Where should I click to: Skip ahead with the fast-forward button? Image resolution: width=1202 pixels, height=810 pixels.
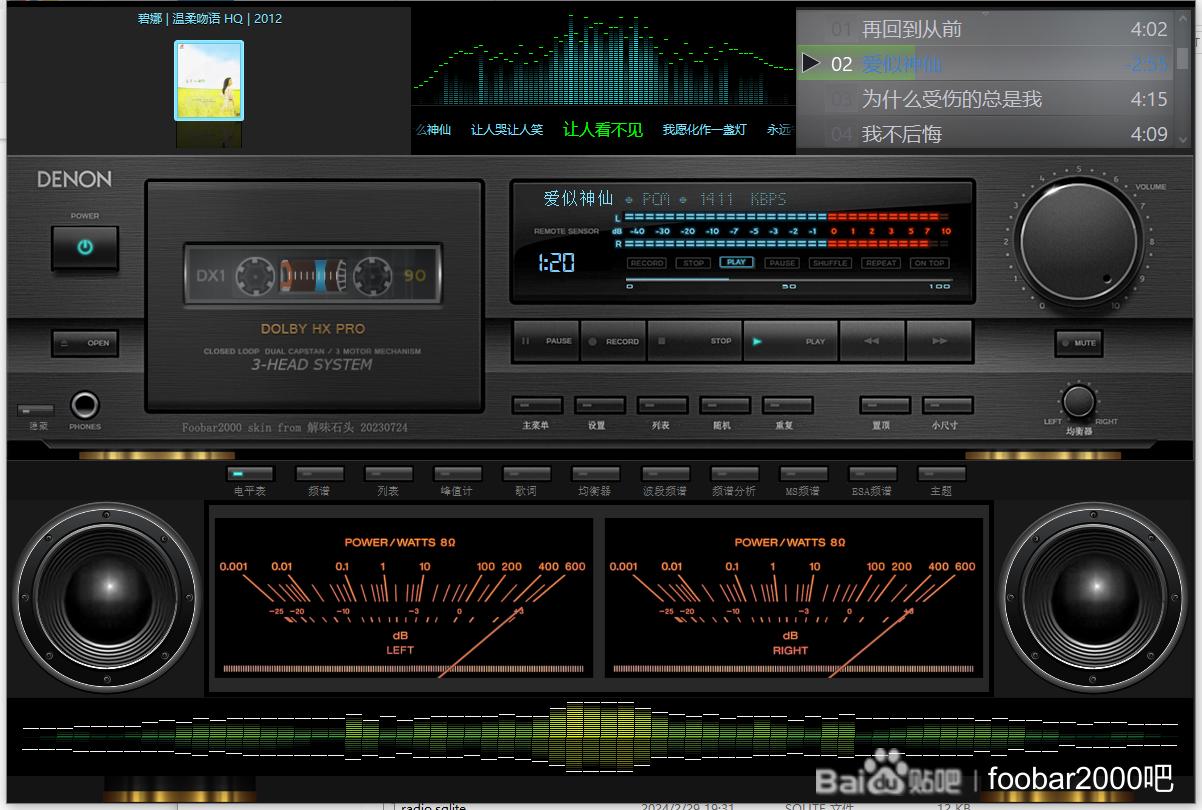coord(939,341)
